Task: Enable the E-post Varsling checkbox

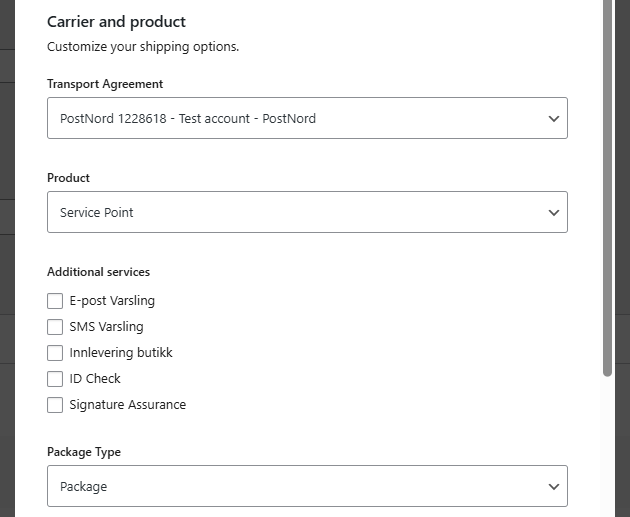Action: click(55, 300)
